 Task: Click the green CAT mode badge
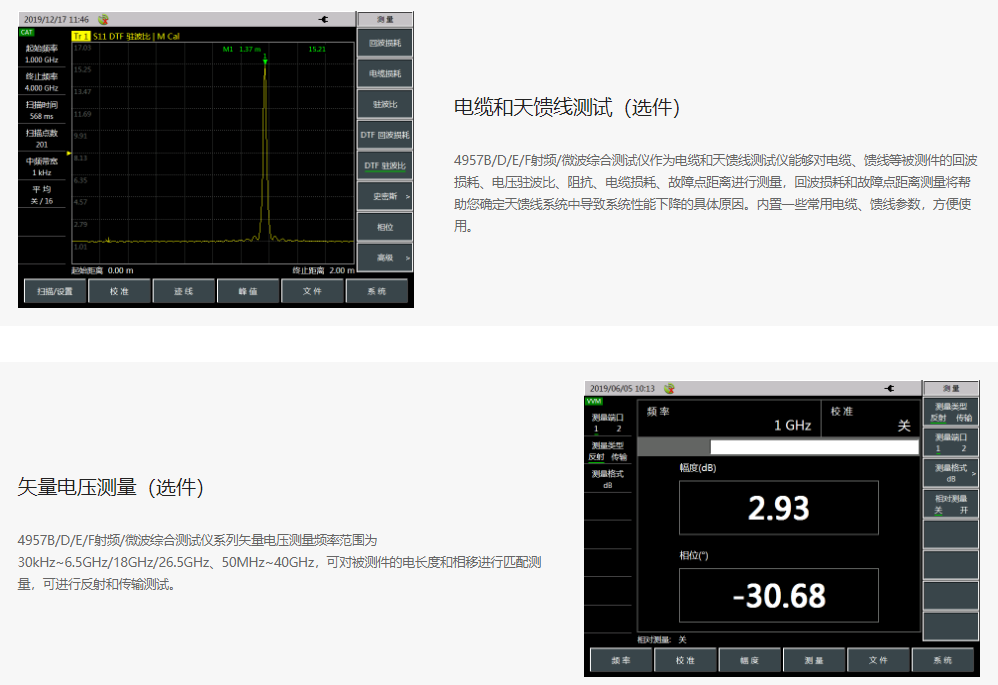27,33
